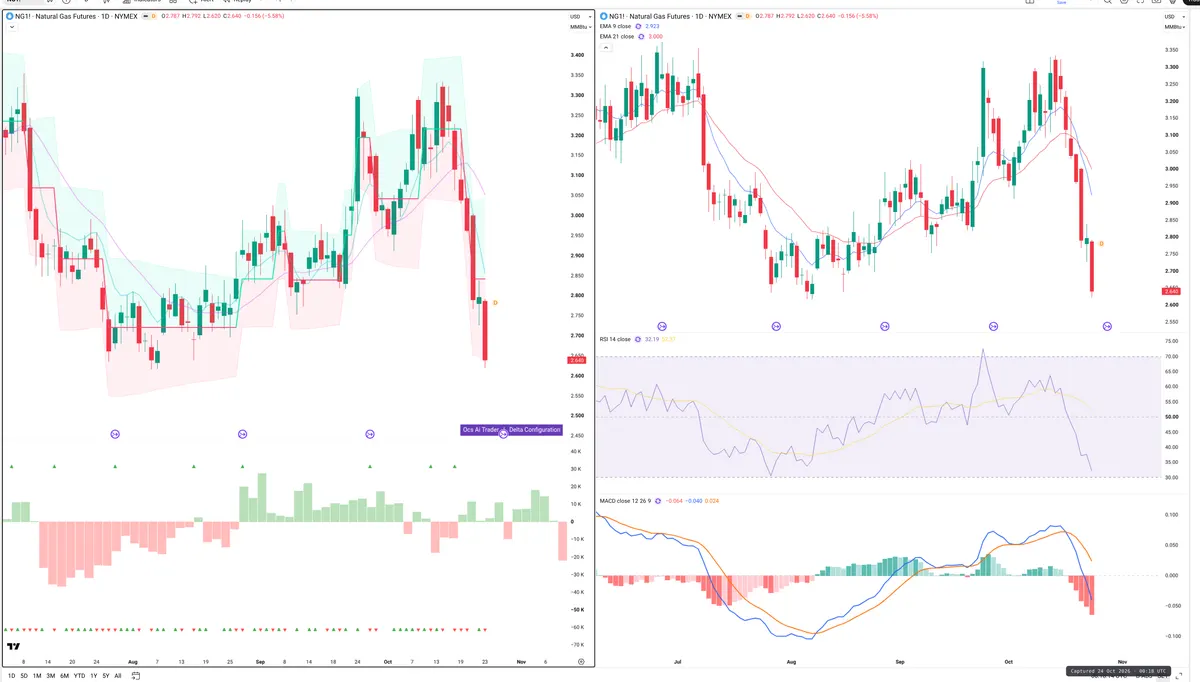Click the 3.400 price axis label on left chart
Viewport: 1200px width, 682px height.
click(x=578, y=55)
